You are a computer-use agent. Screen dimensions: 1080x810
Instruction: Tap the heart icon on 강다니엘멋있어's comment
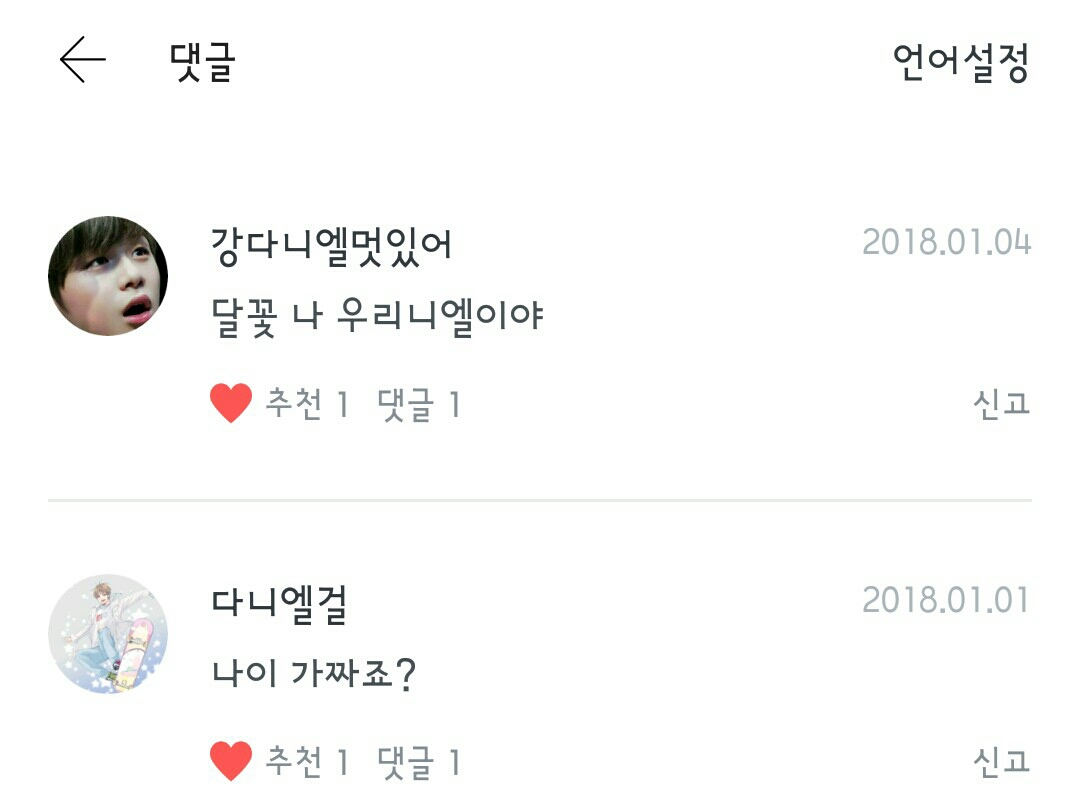click(x=231, y=405)
